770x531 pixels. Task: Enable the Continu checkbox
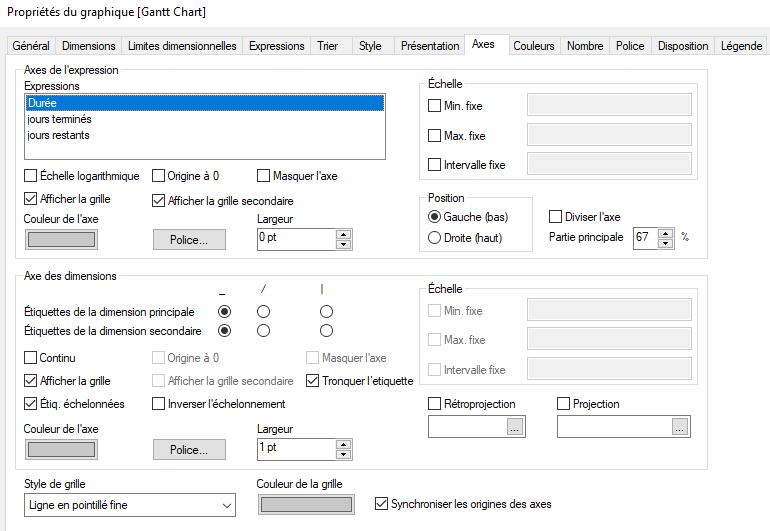pyautogui.click(x=30, y=358)
